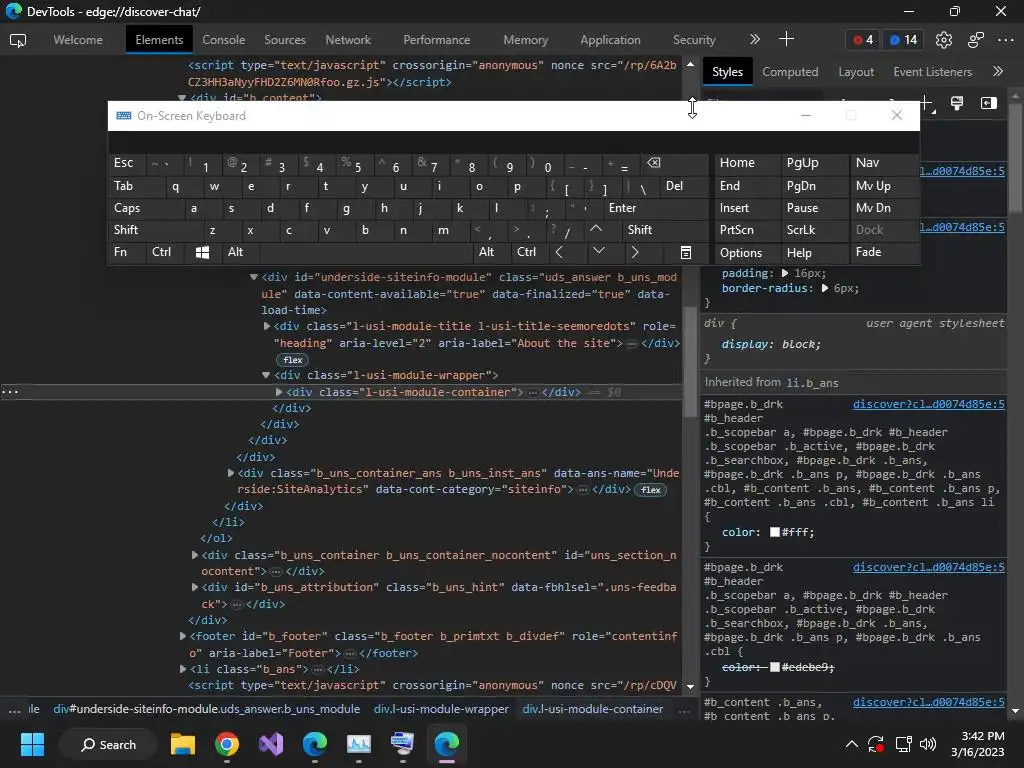Toggle computed styles sidebar icon
The image size is (1024, 768).
tap(989, 103)
